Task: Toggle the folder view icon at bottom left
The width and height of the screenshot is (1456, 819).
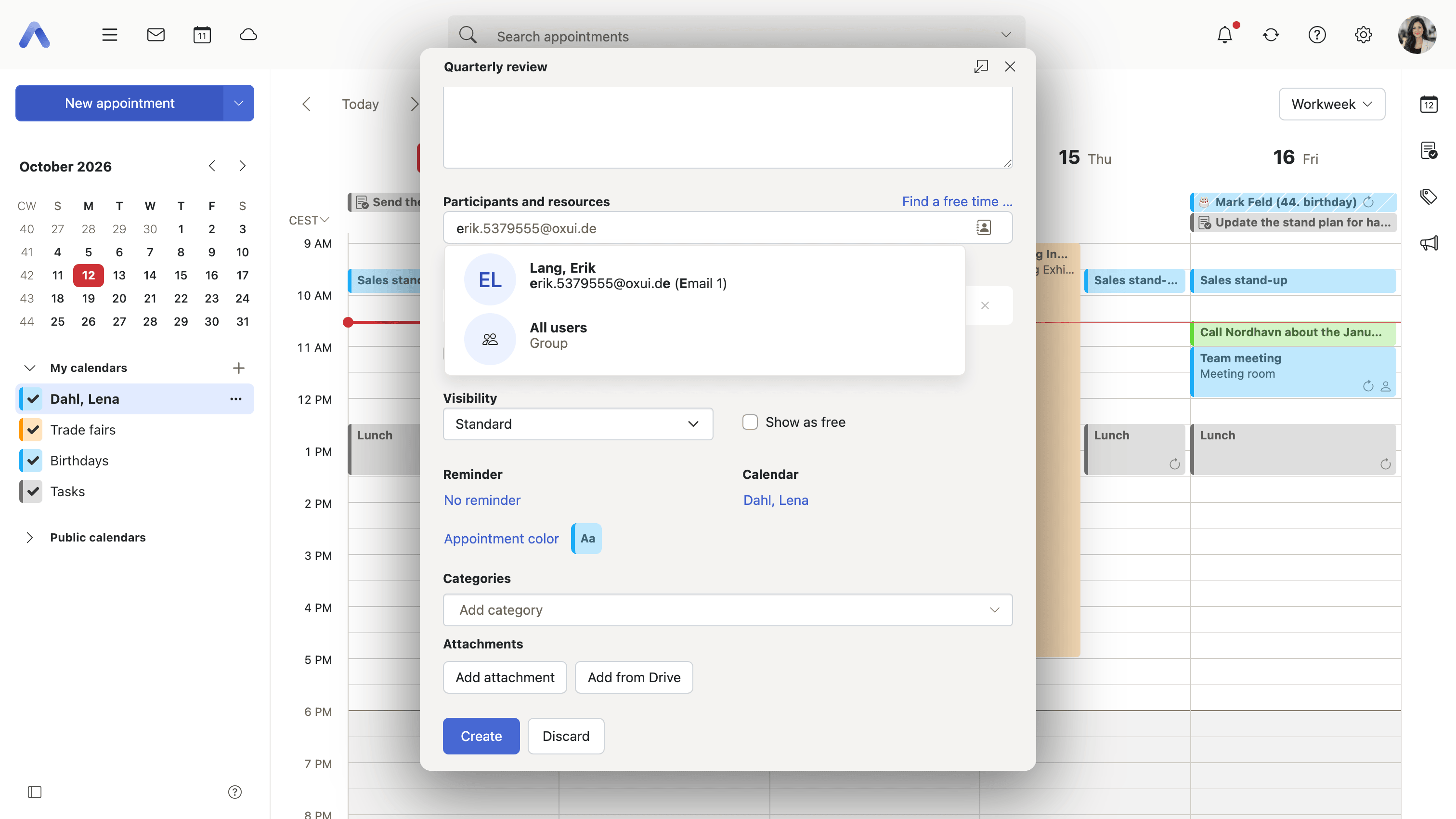Action: pyautogui.click(x=35, y=792)
